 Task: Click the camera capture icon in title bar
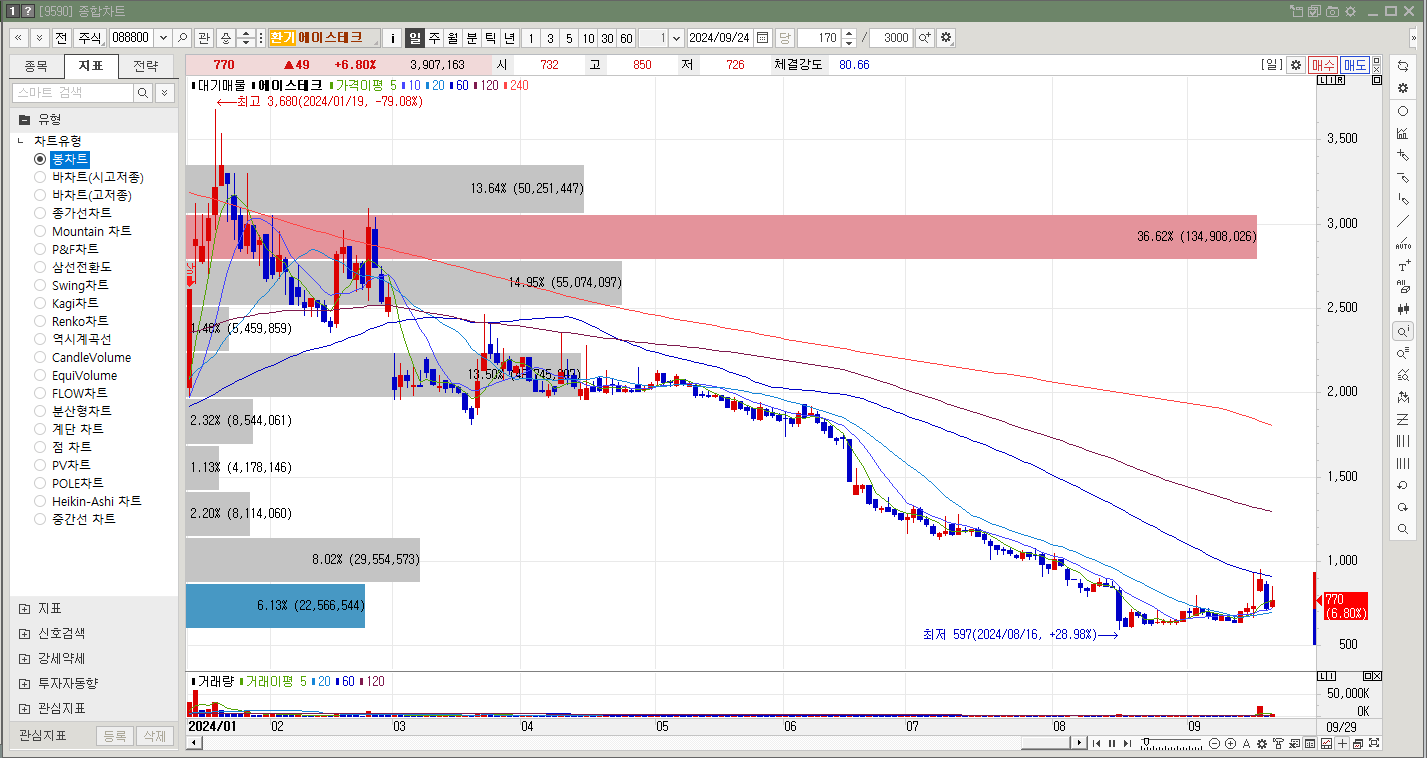pos(1331,11)
